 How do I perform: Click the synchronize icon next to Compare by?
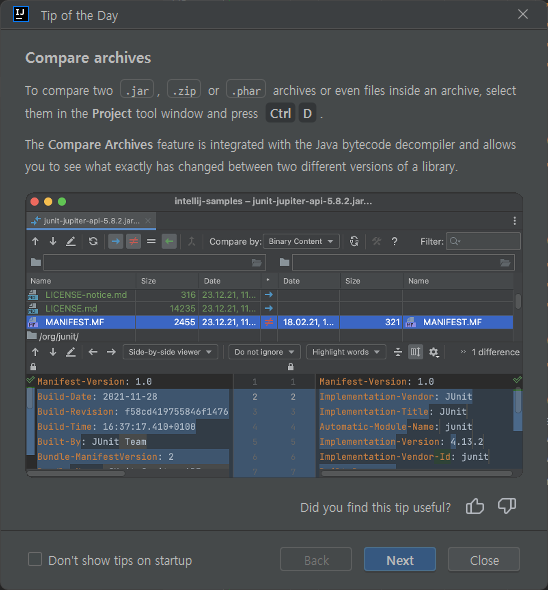(x=354, y=242)
